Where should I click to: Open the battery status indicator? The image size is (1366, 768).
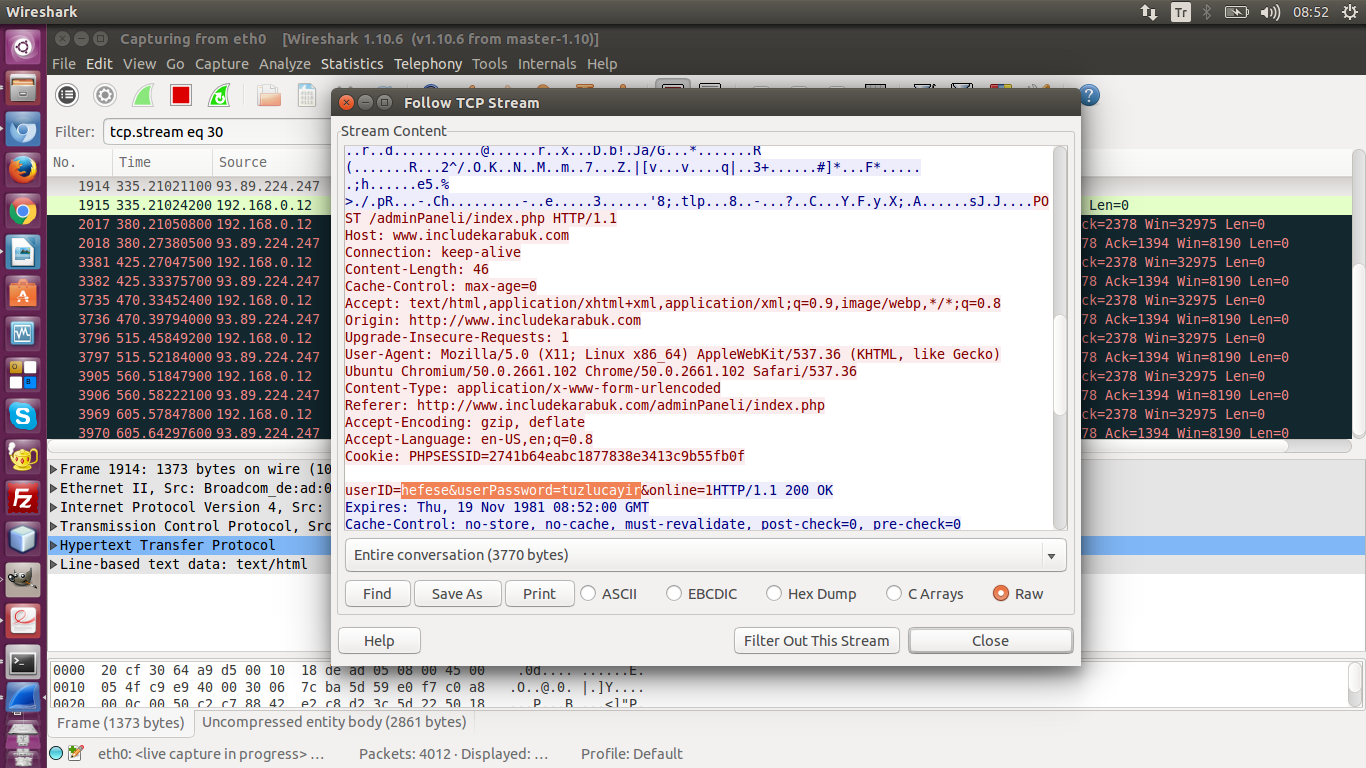(1237, 12)
